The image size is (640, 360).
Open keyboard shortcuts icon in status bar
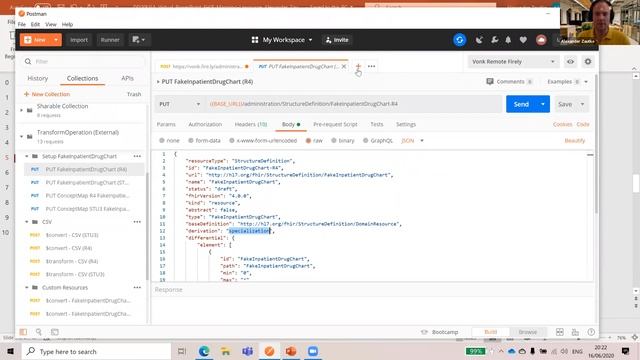(x=575, y=332)
